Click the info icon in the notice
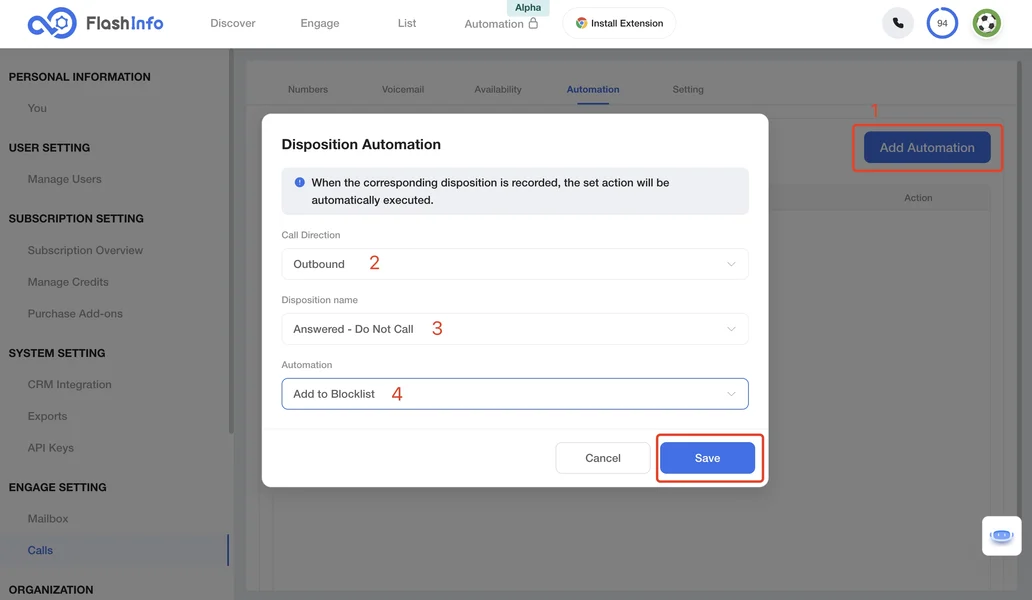The width and height of the screenshot is (1032, 600). [299, 182]
